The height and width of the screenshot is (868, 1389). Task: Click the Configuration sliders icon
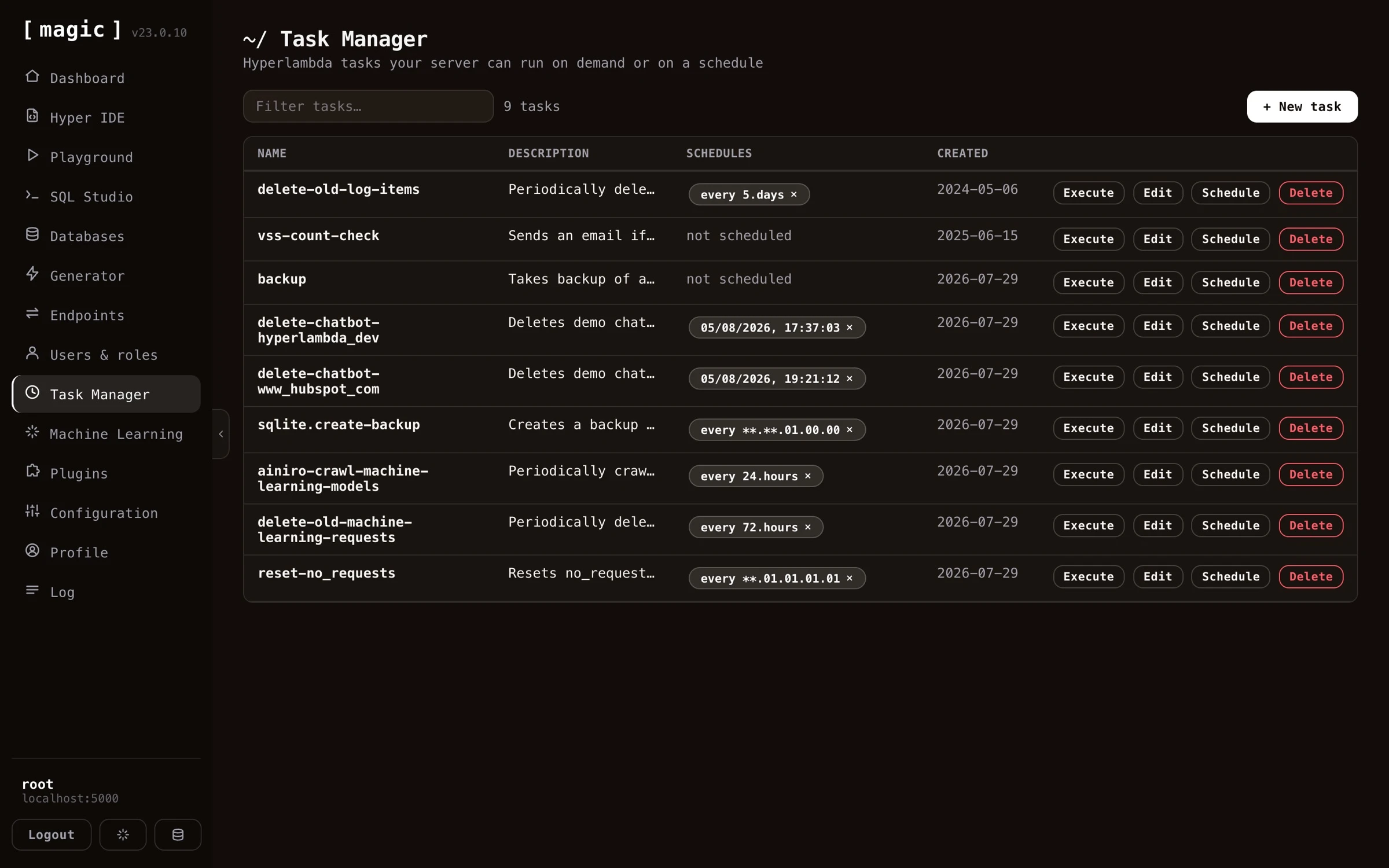[x=32, y=511]
